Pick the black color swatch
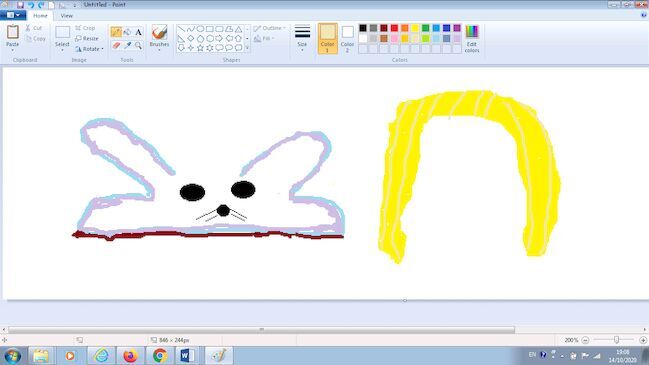Screen dimensions: 649x365 coord(363,28)
